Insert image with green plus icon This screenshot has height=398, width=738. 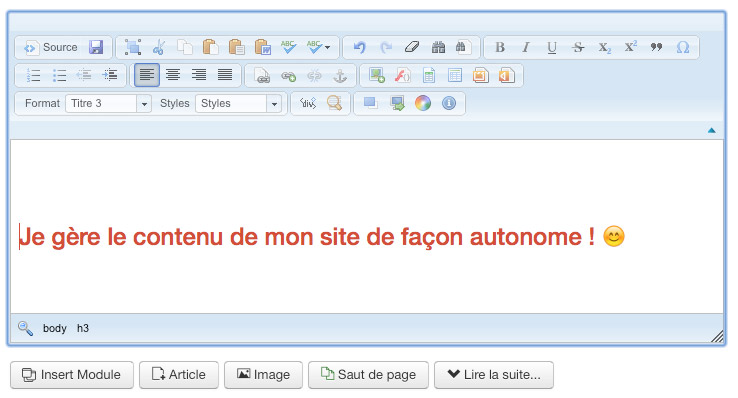[x=377, y=75]
